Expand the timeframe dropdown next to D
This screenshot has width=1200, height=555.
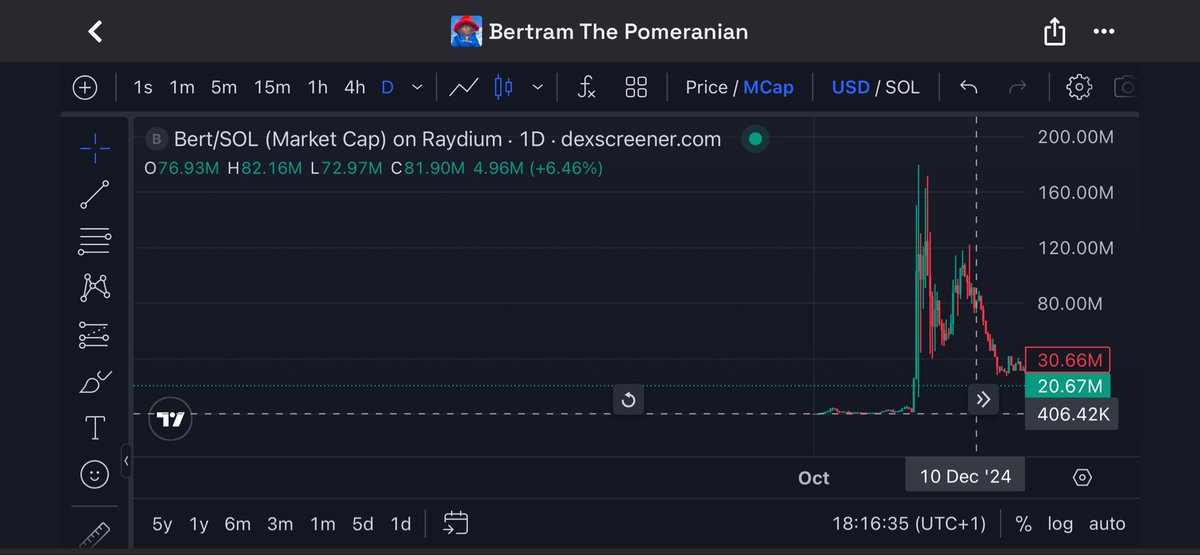tap(417, 88)
